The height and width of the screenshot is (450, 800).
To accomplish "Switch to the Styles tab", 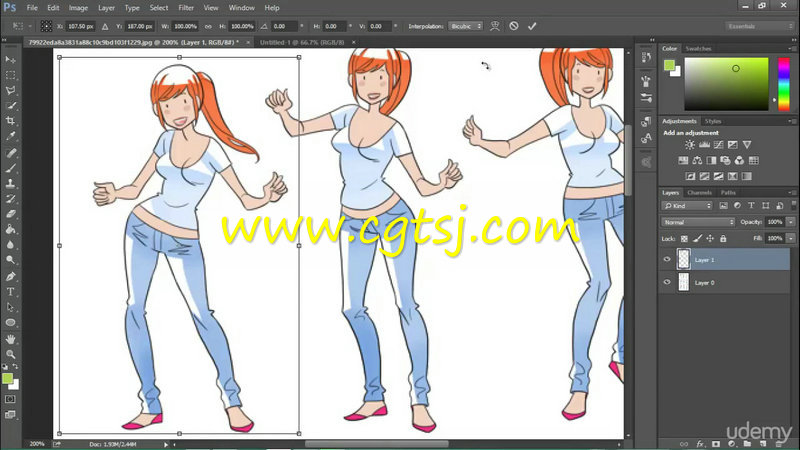I will coord(713,121).
